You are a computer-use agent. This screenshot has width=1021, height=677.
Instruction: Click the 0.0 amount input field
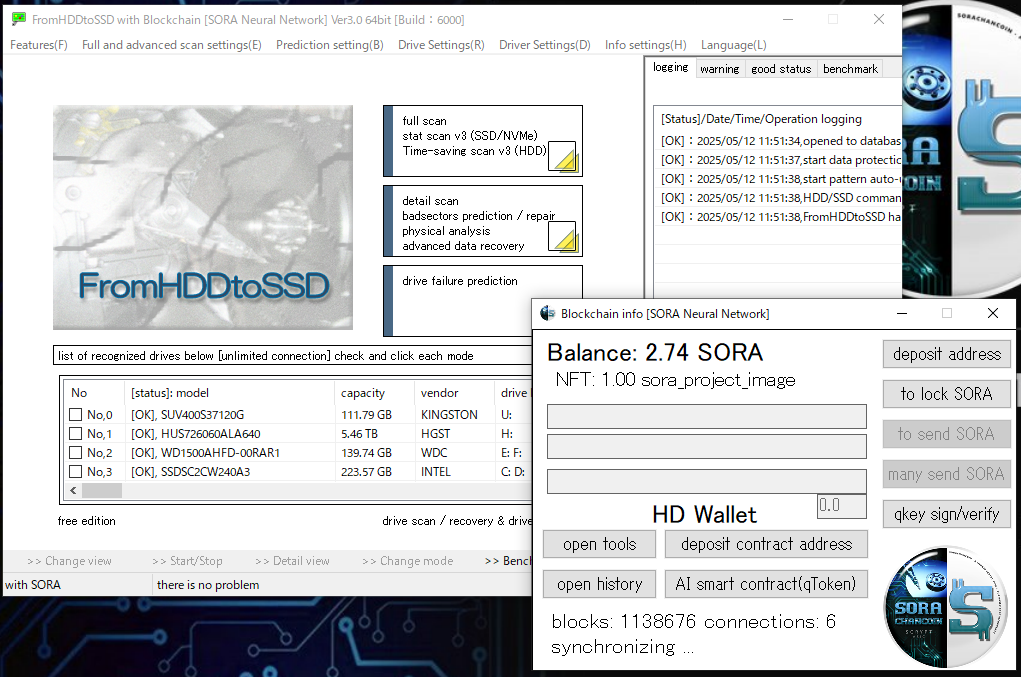pos(841,506)
